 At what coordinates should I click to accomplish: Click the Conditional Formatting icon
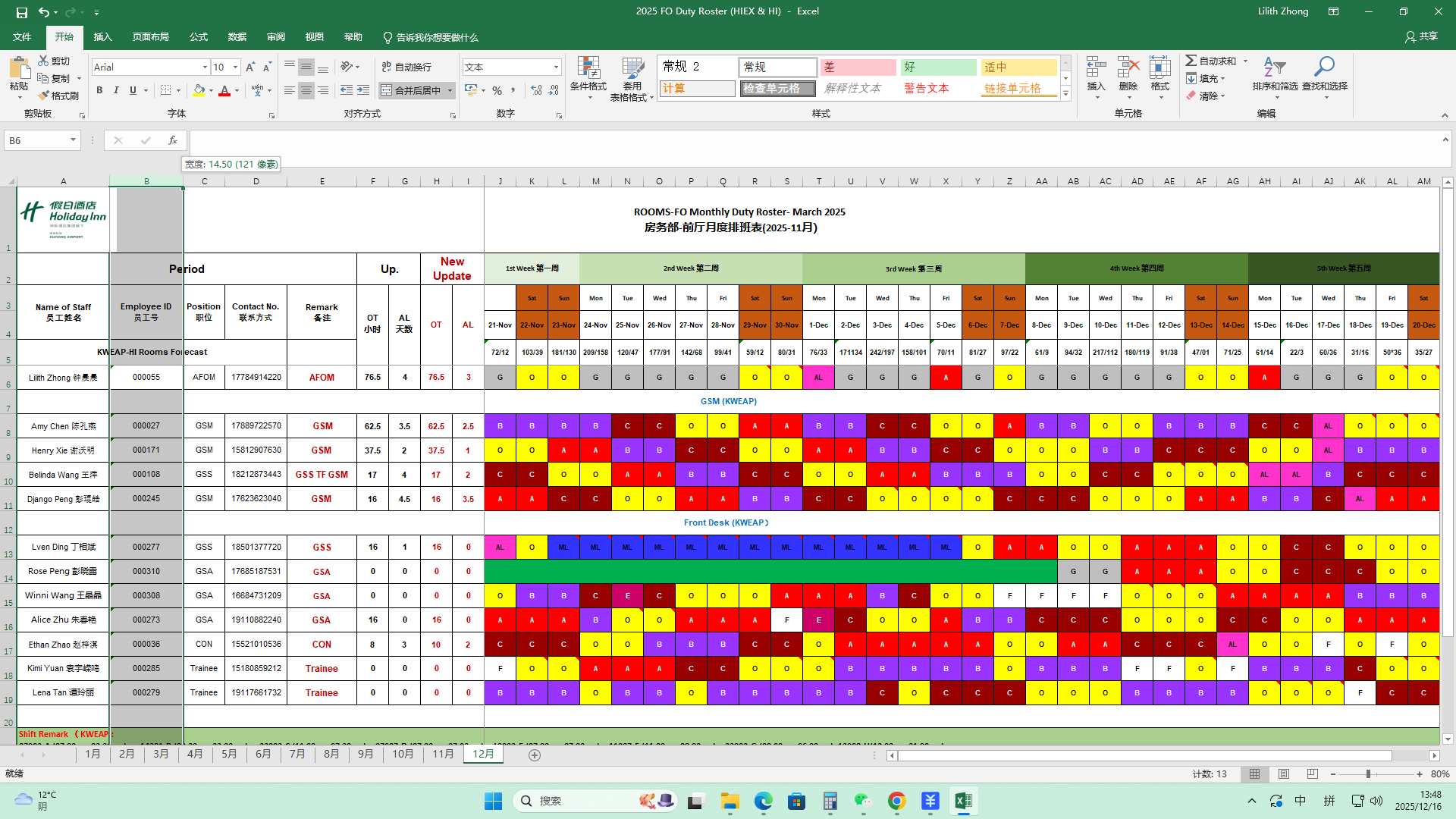tap(588, 68)
